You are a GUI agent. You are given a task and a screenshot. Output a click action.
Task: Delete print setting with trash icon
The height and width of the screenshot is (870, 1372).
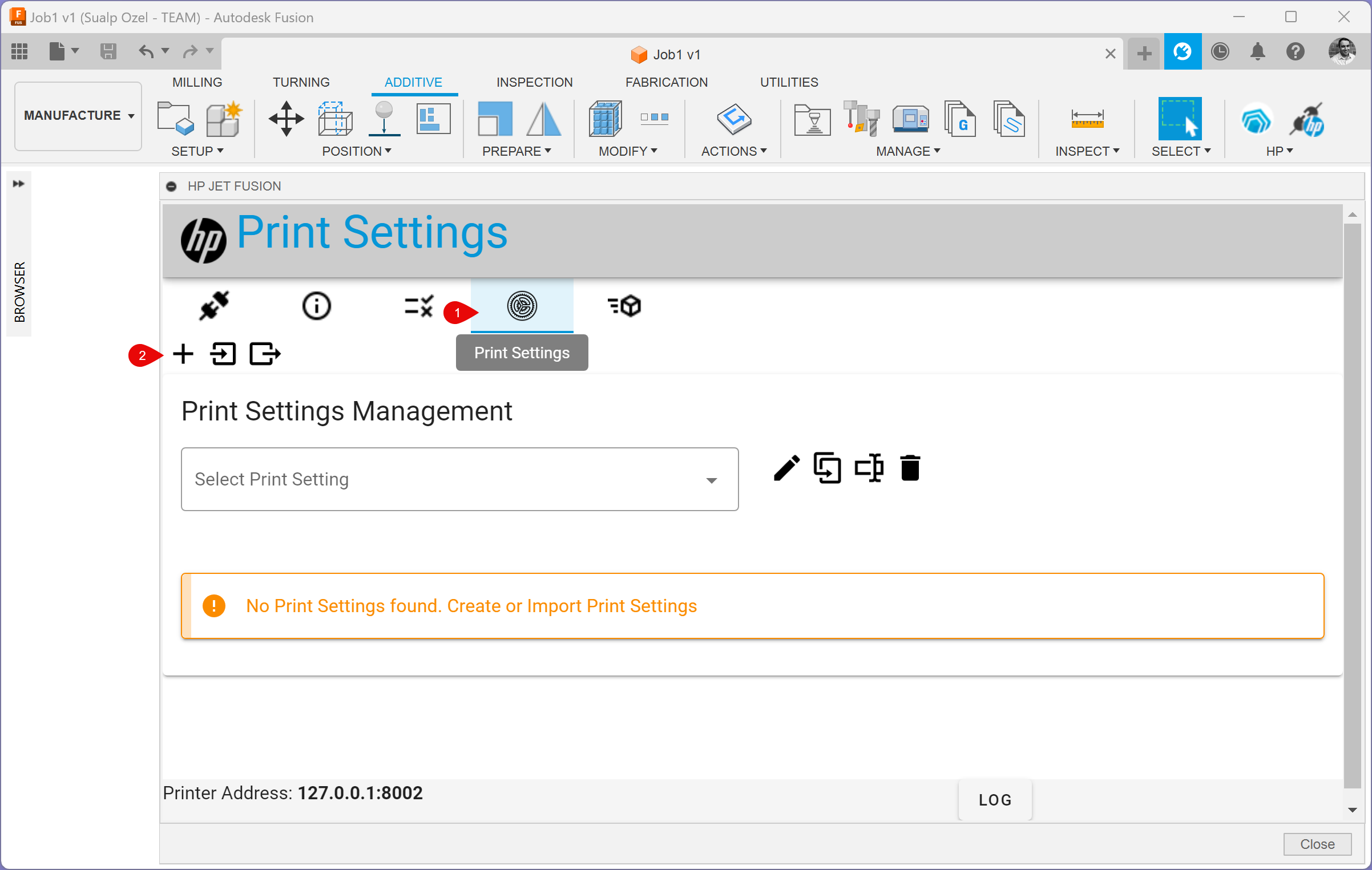coord(910,468)
